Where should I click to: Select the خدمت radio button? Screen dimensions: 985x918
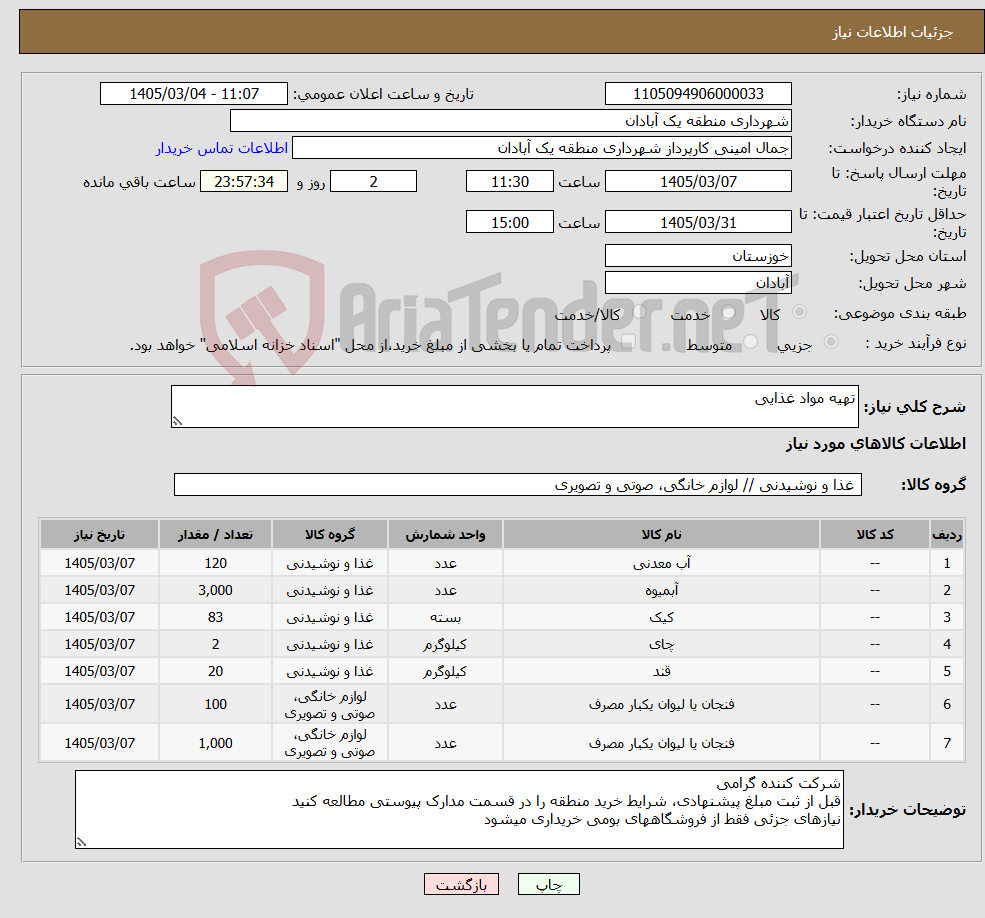point(729,312)
